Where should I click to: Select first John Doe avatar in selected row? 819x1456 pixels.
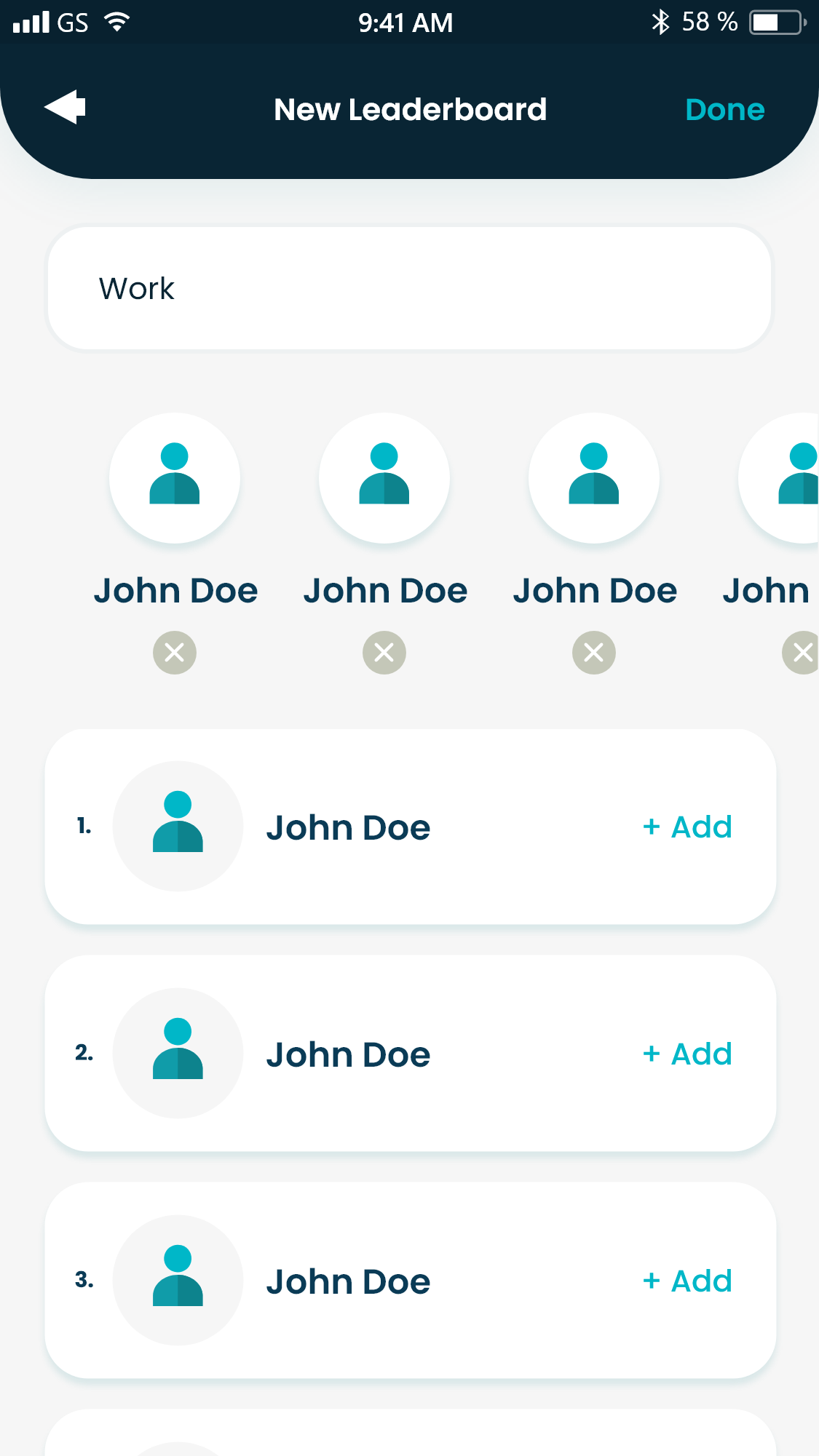[x=175, y=478]
